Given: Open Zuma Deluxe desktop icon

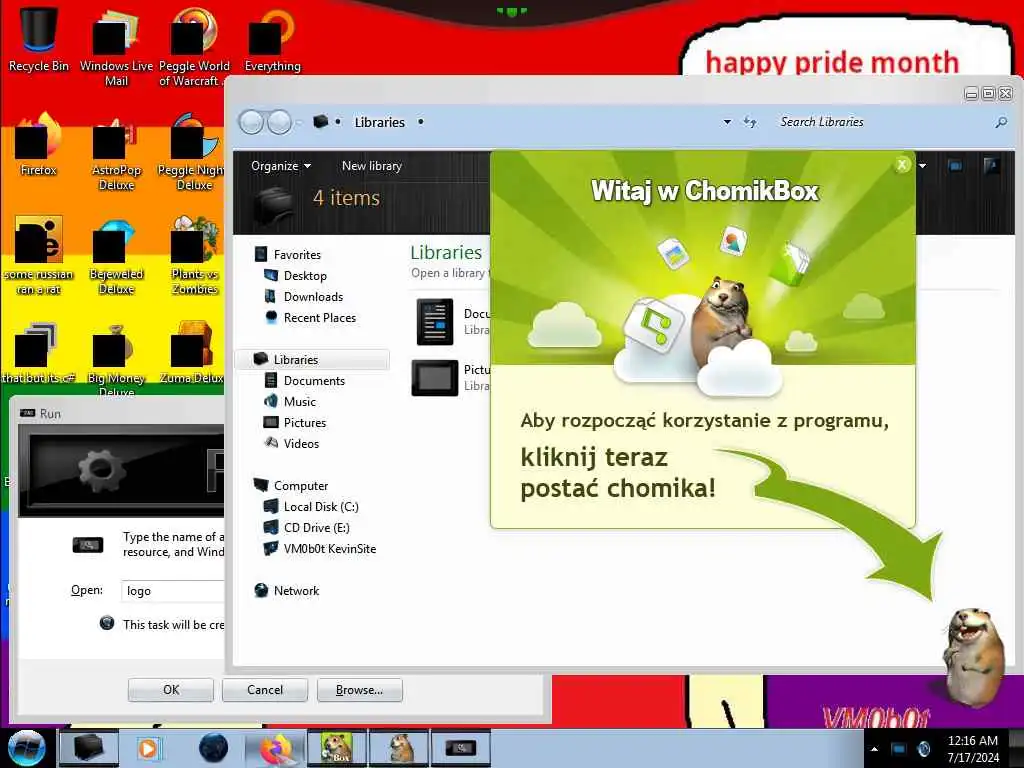Looking at the screenshot, I should tap(192, 353).
